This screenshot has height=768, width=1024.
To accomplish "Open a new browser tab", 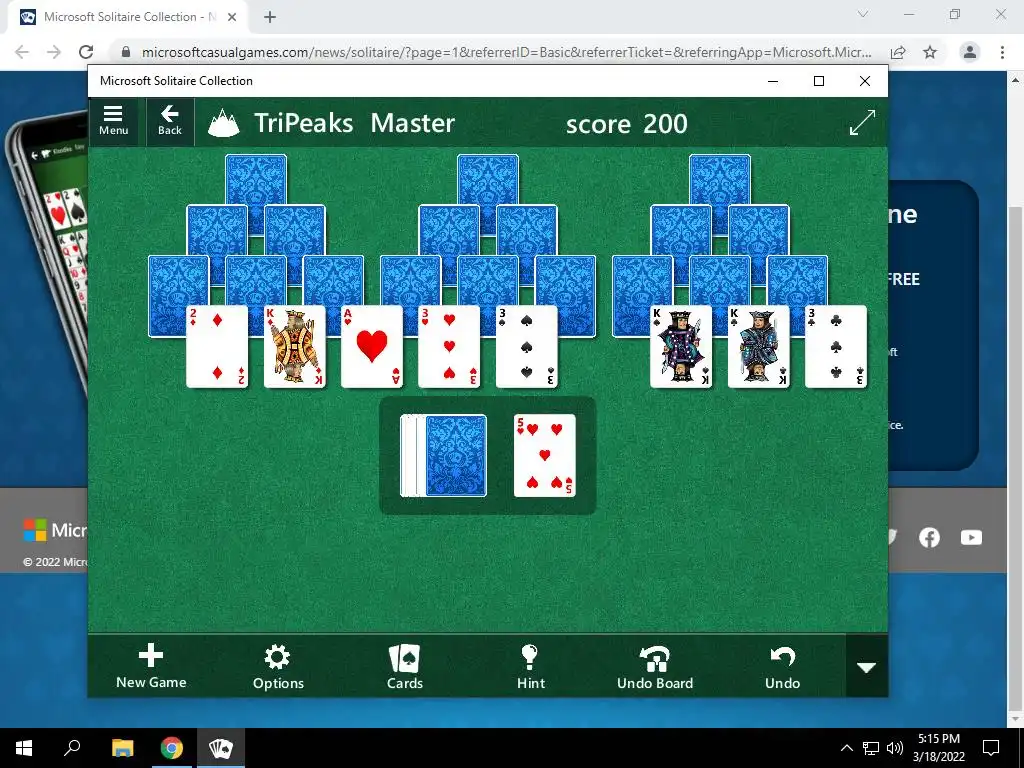I will pyautogui.click(x=270, y=17).
